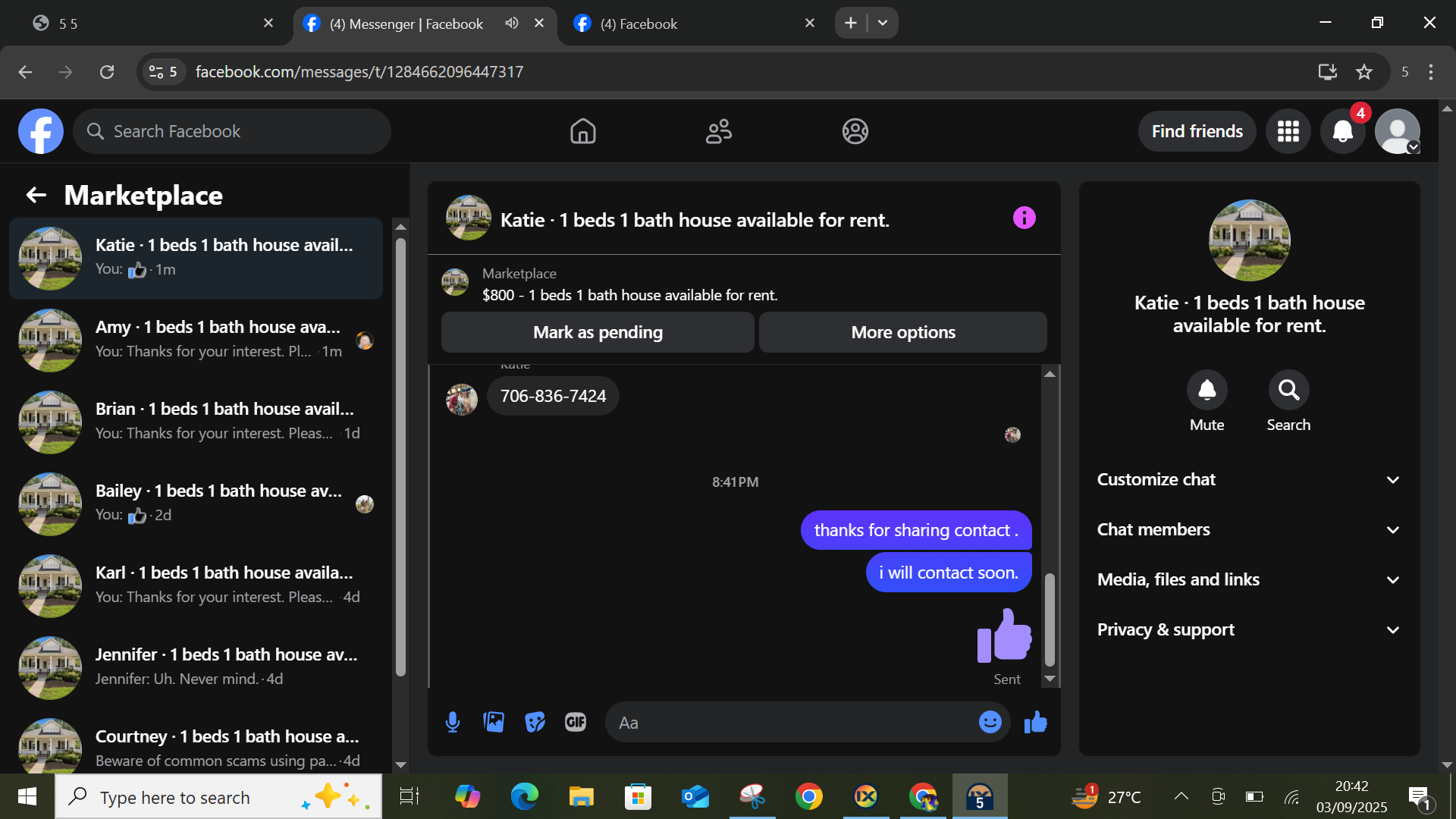Send a thumbs-up like
This screenshot has height=819, width=1456.
click(1035, 722)
